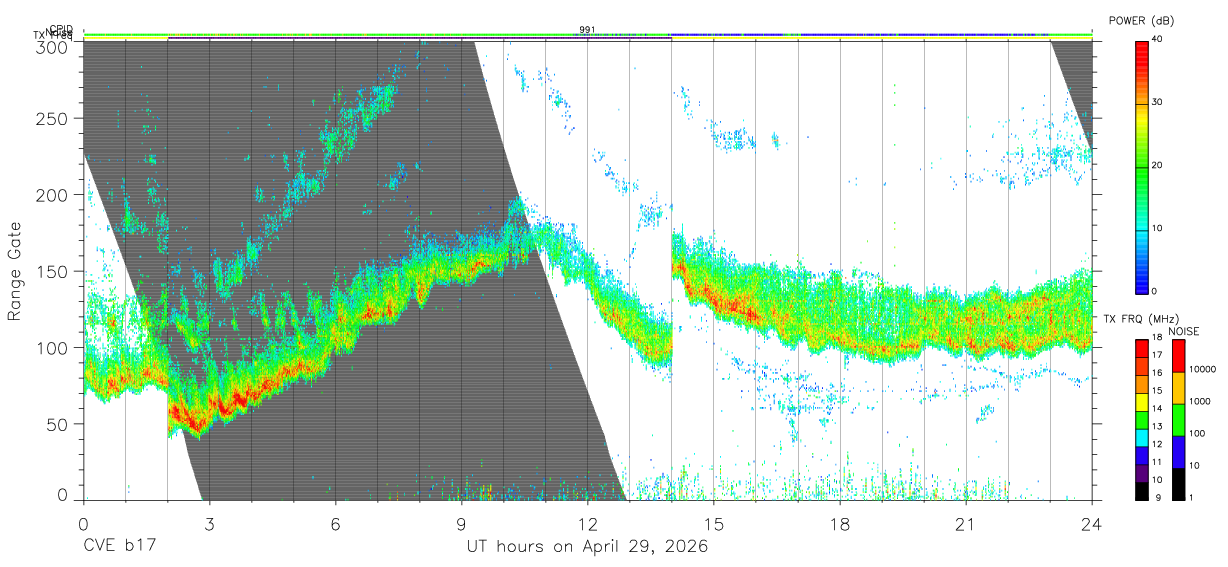Screen dimensions: 1228x567
Task: Click the Range Gate axis title
Action: [15, 271]
